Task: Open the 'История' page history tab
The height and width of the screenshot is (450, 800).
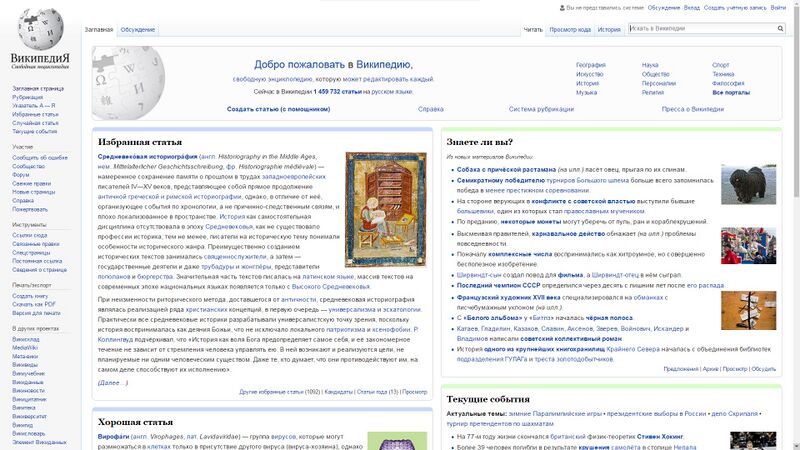Action: tap(609, 30)
